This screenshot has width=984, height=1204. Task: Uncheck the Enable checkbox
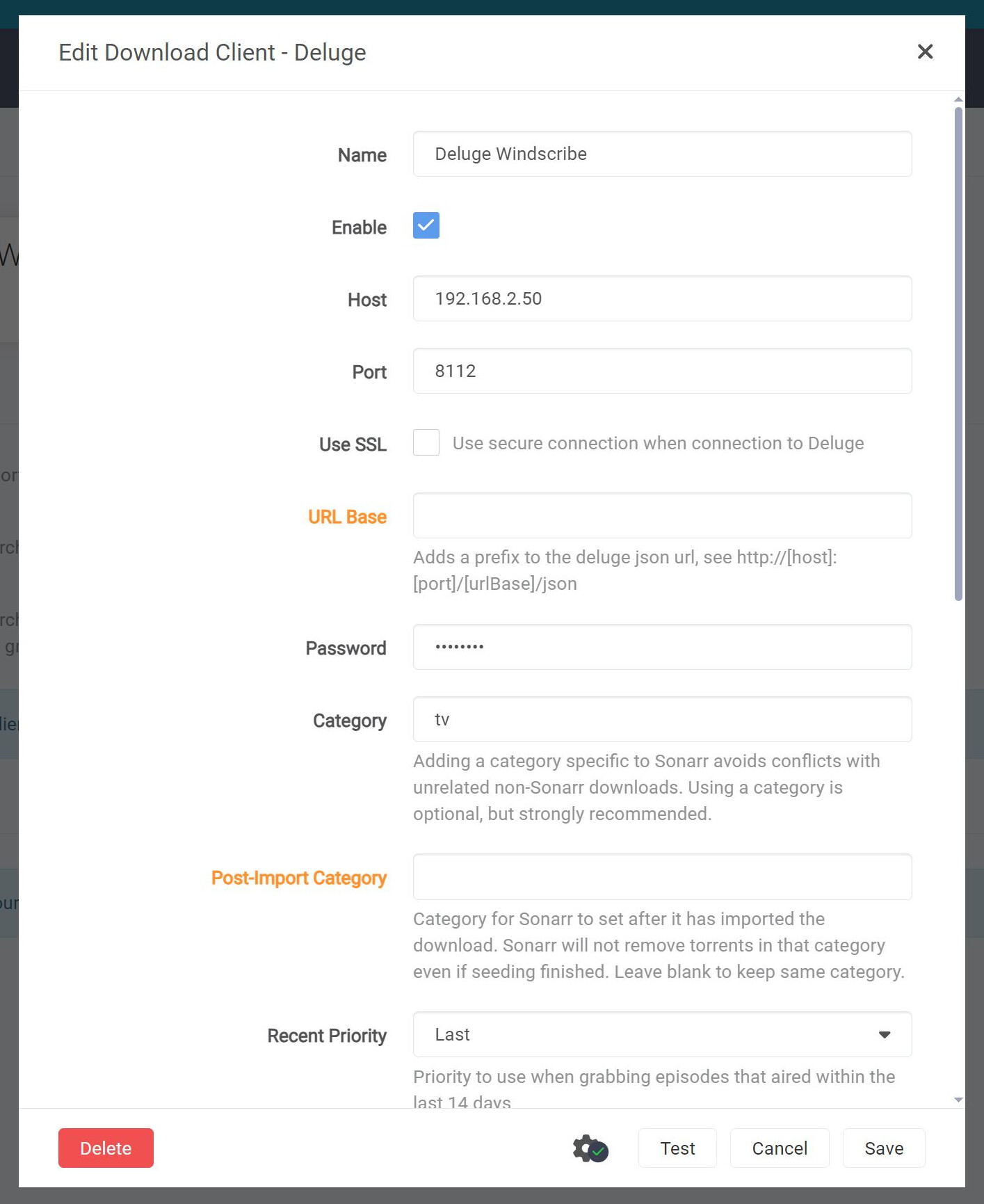click(426, 225)
